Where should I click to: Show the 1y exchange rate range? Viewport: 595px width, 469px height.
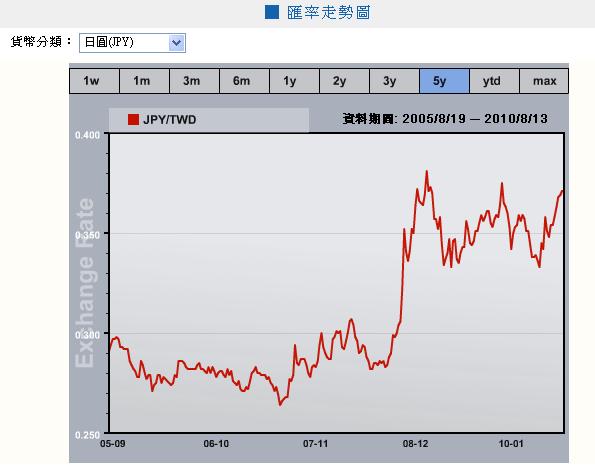tap(294, 81)
